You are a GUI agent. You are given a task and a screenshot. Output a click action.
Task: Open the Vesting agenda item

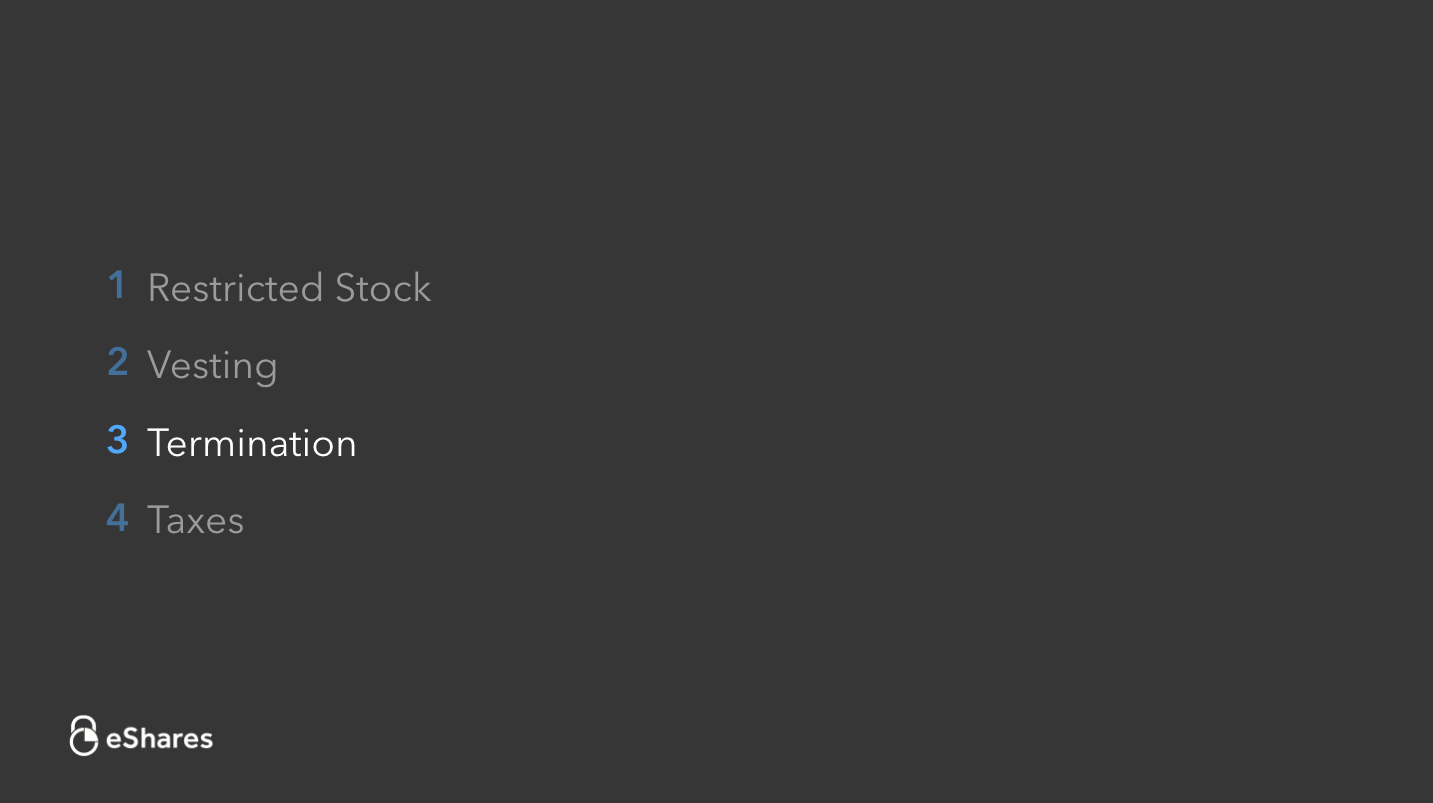[212, 365]
